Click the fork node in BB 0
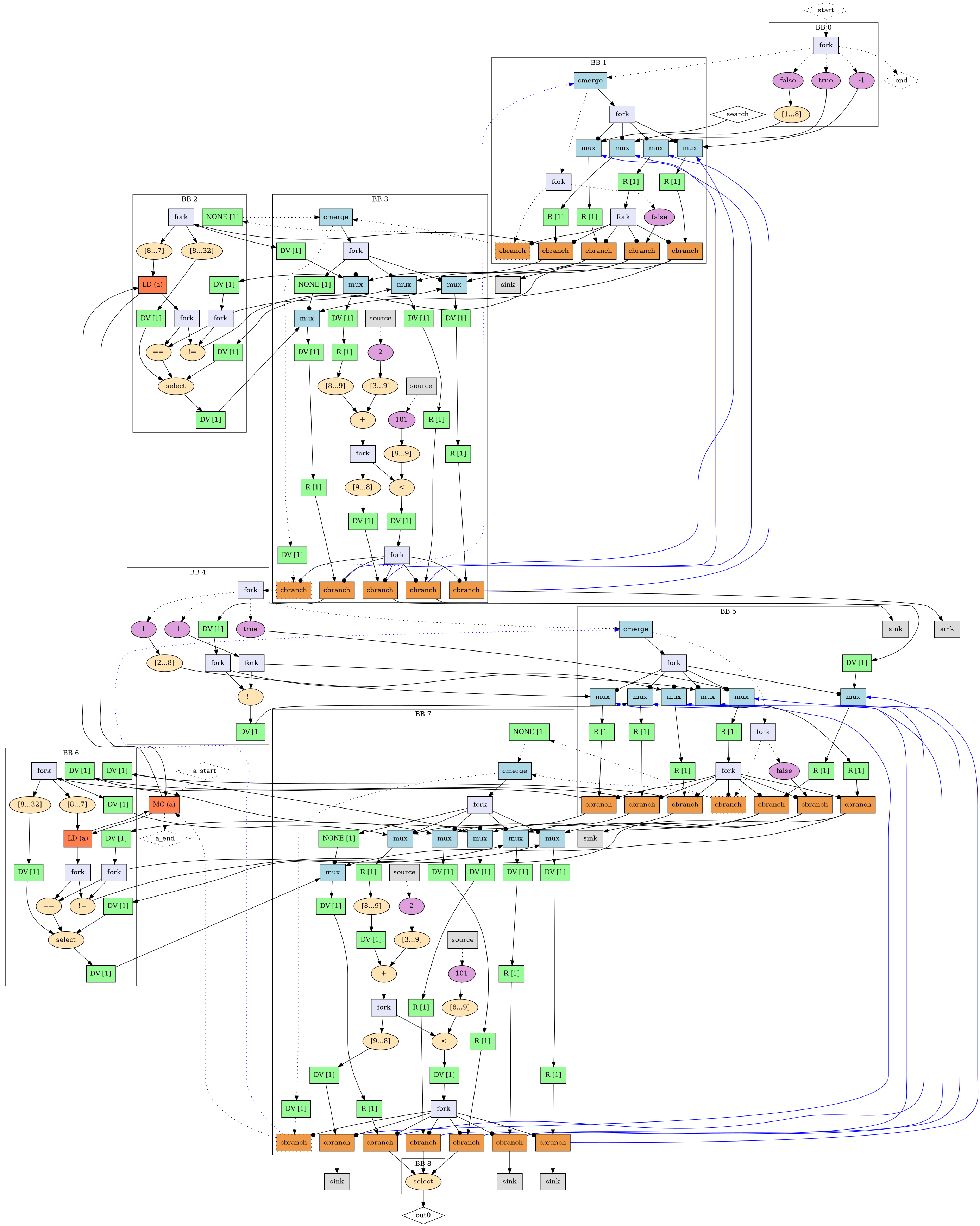 pos(825,45)
